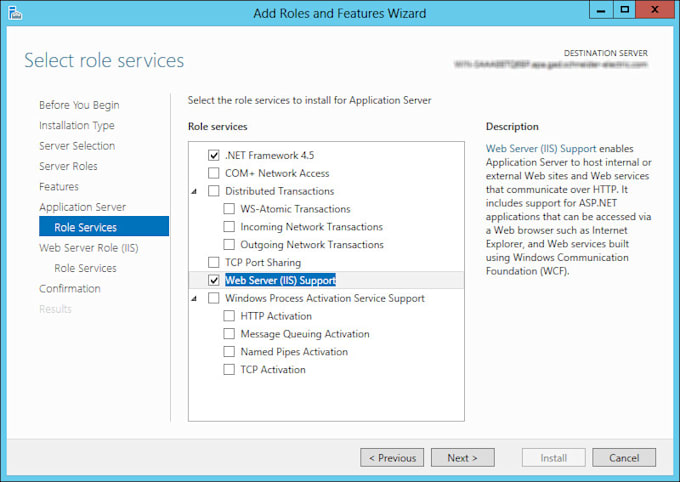
Task: Close the Add Roles and Features Wizard
Action: 655,10
